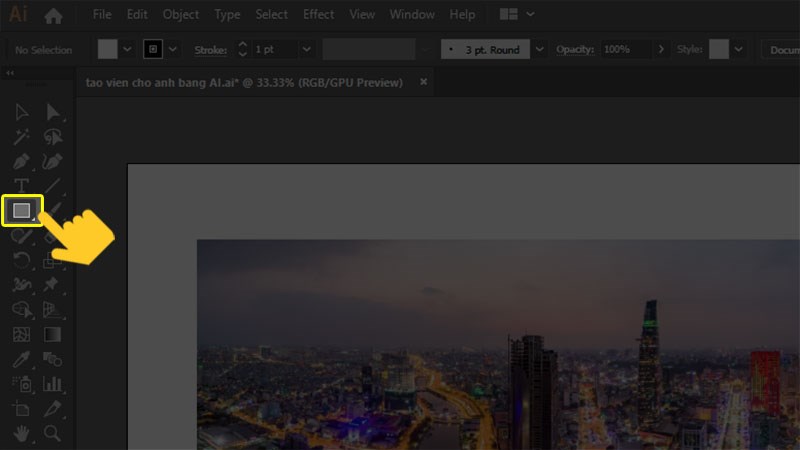Open the 3 pt. Round brush dropdown
The height and width of the screenshot is (450, 800).
coord(540,49)
